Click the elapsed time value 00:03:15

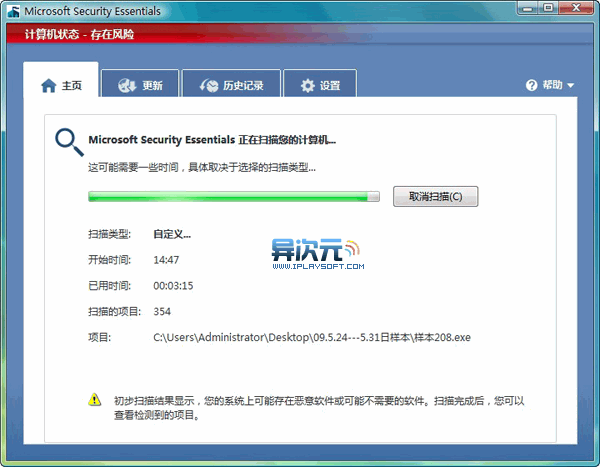[173, 286]
